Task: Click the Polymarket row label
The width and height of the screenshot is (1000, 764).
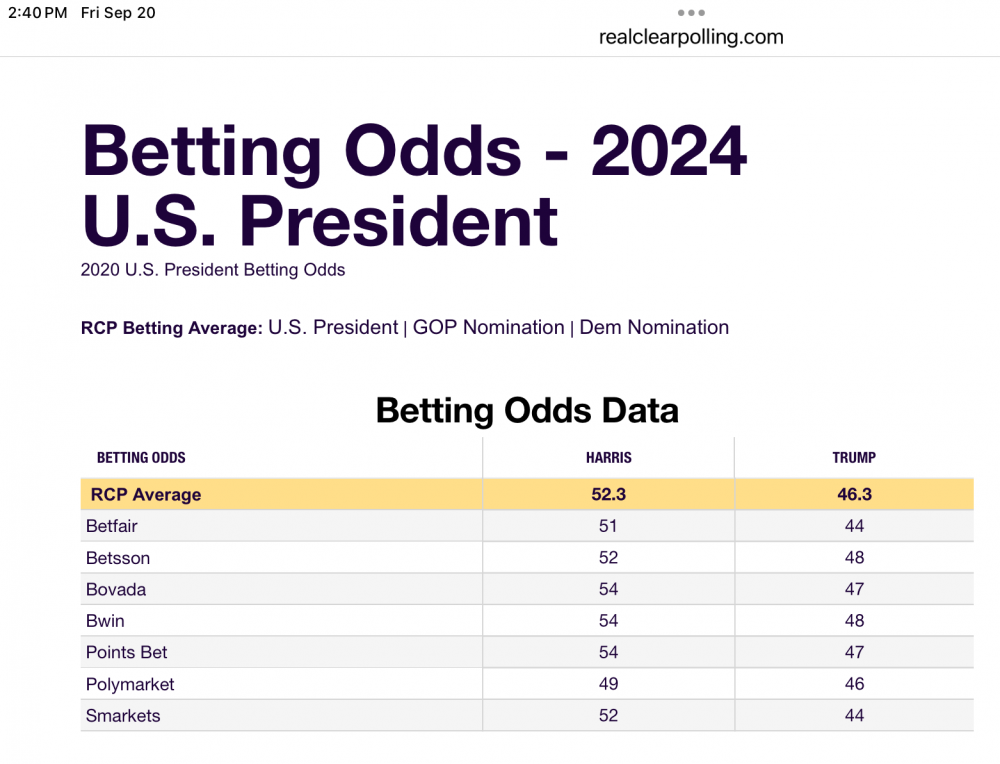Action: coord(130,684)
